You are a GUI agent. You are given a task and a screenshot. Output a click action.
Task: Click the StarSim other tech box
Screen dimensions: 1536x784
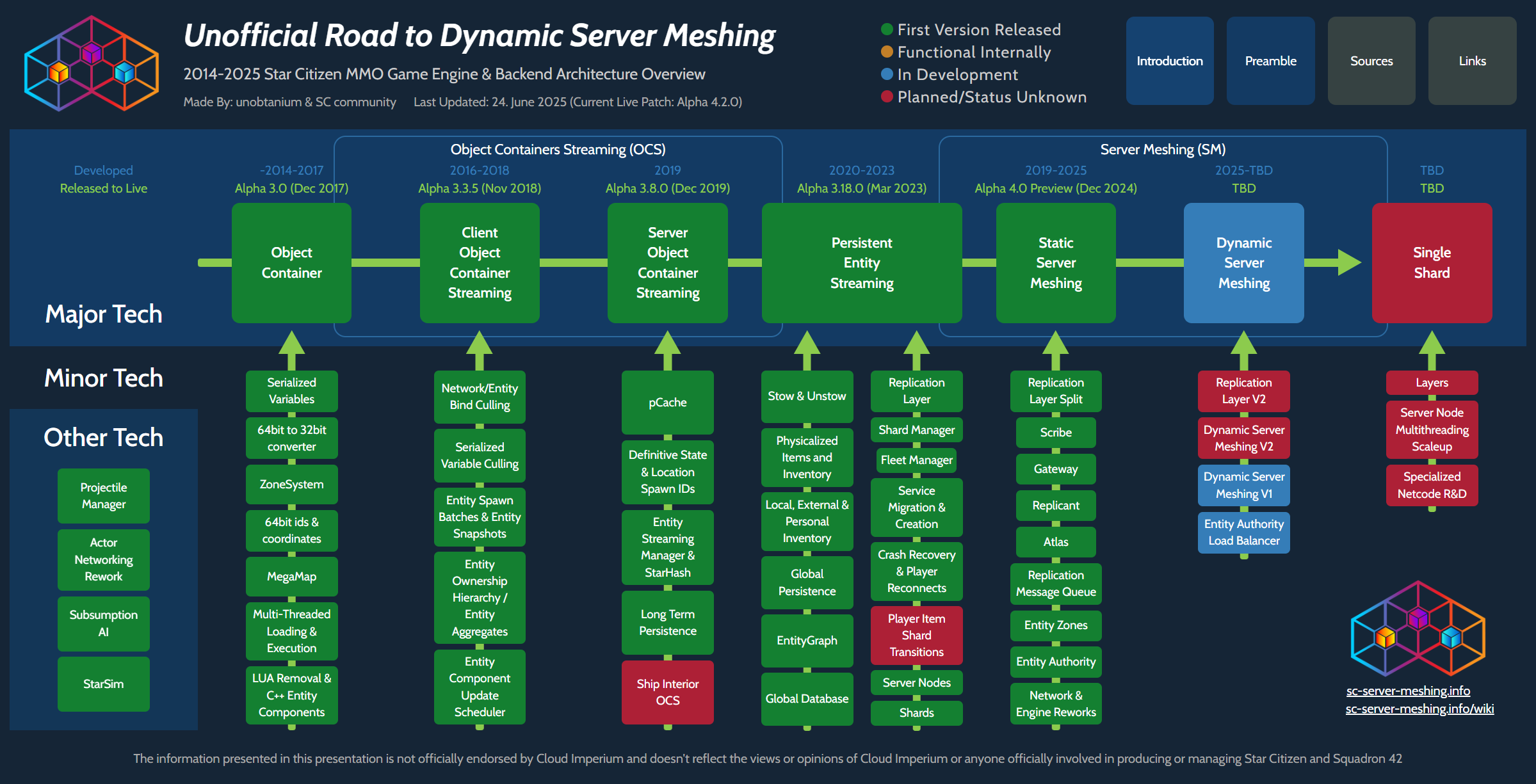click(103, 684)
